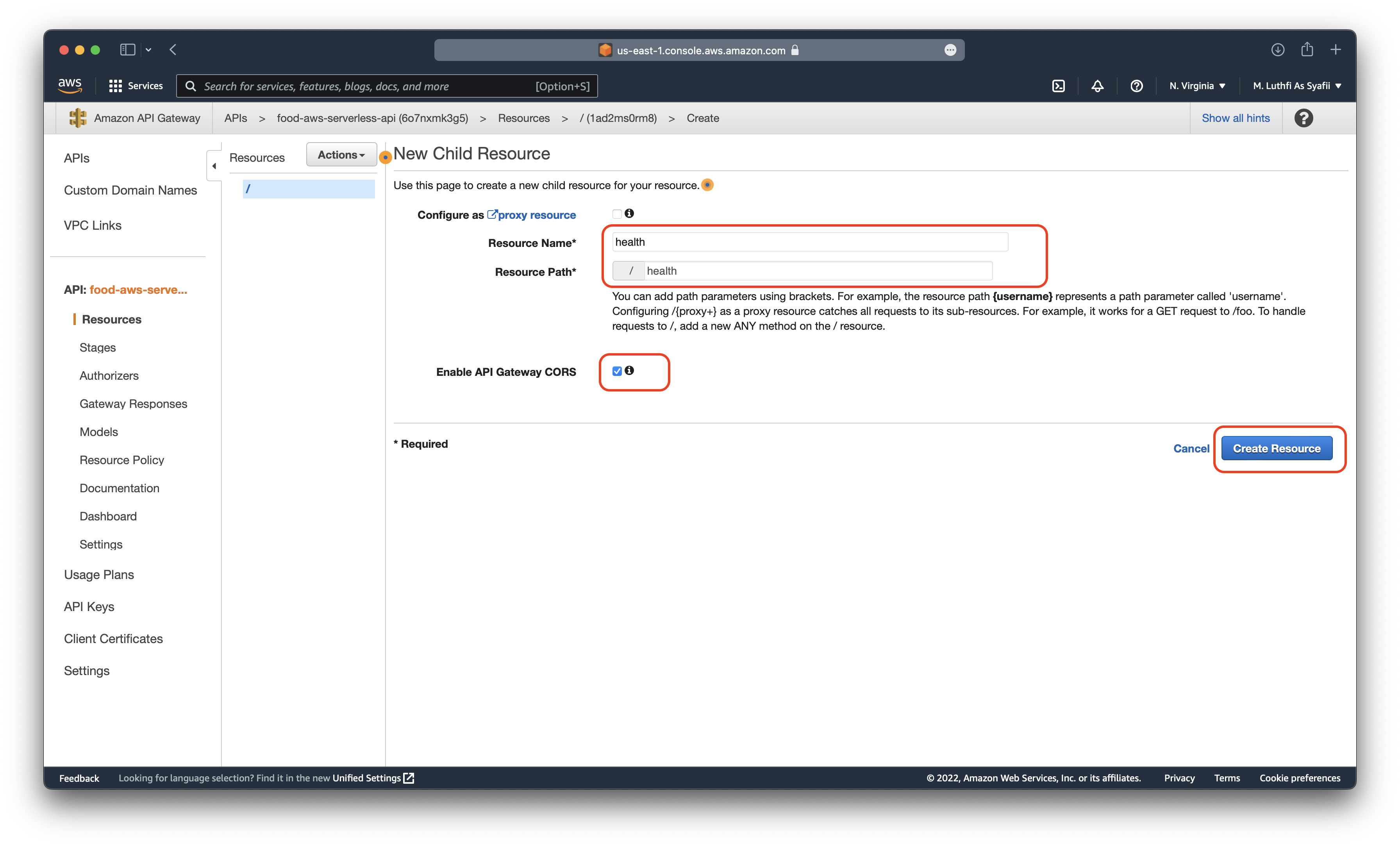
Task: Open Safari downloads icon
Action: pos(1277,50)
